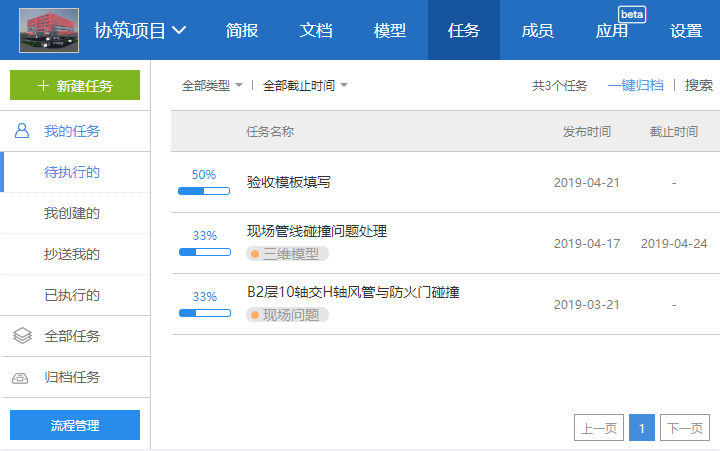Screen dimensions: 720x451
Task: Click the 我的任务 person icon
Action: coord(22,131)
